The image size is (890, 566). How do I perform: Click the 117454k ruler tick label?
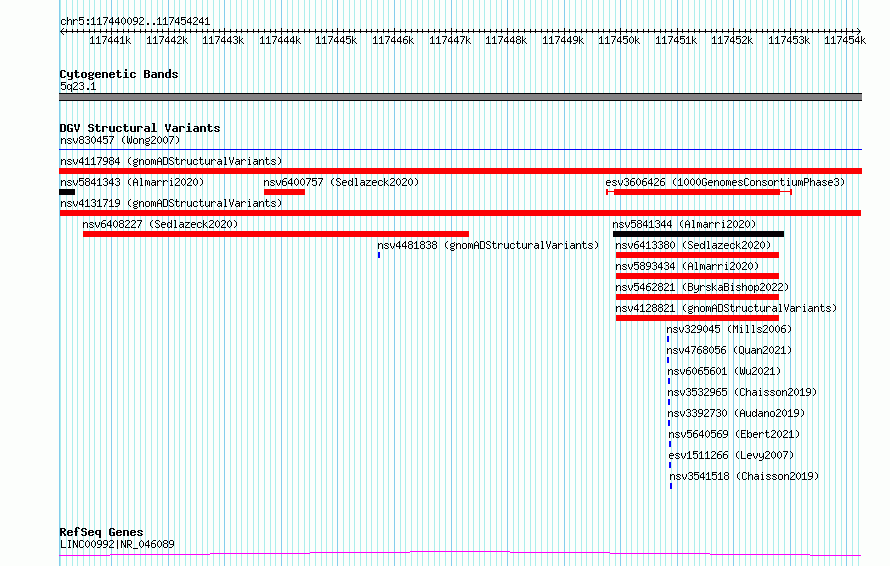pyautogui.click(x=845, y=40)
